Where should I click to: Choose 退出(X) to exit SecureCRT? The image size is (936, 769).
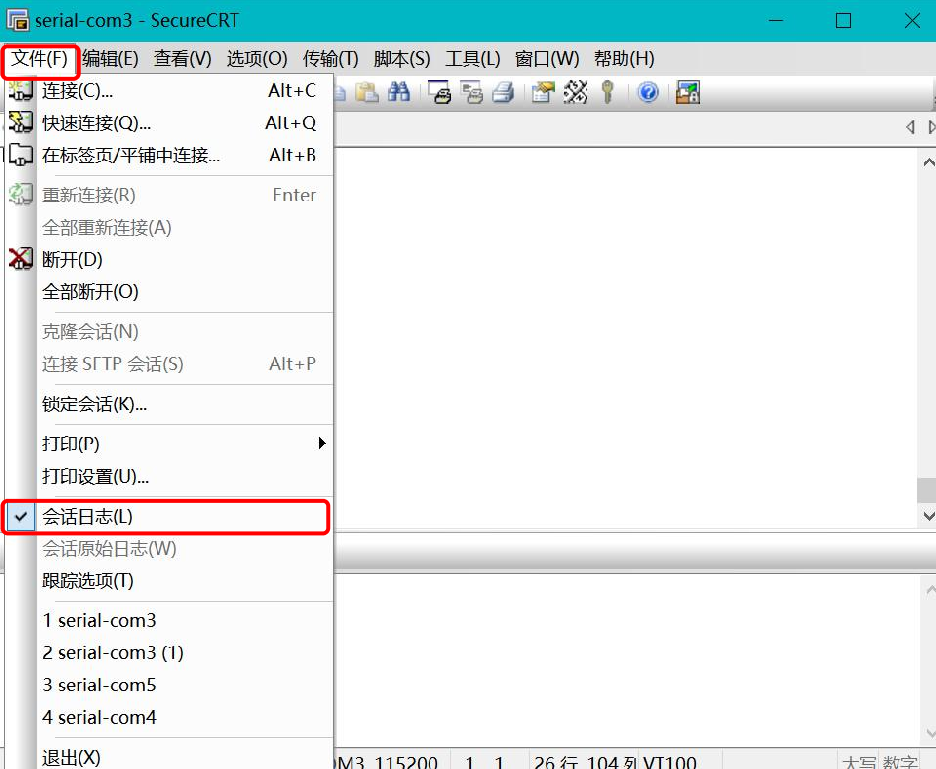point(168,757)
